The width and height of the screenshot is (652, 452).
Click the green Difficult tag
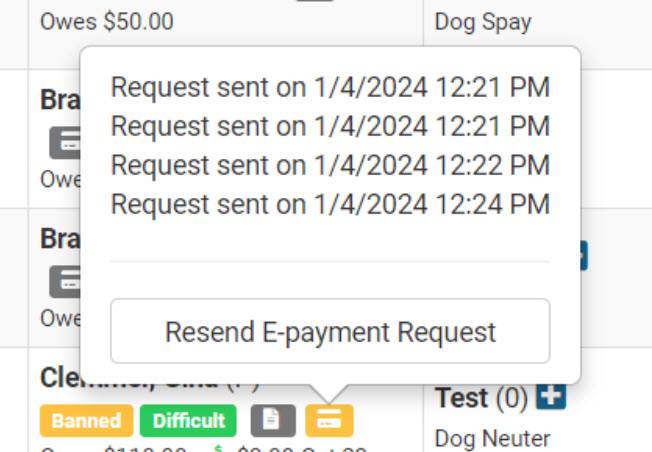point(189,421)
